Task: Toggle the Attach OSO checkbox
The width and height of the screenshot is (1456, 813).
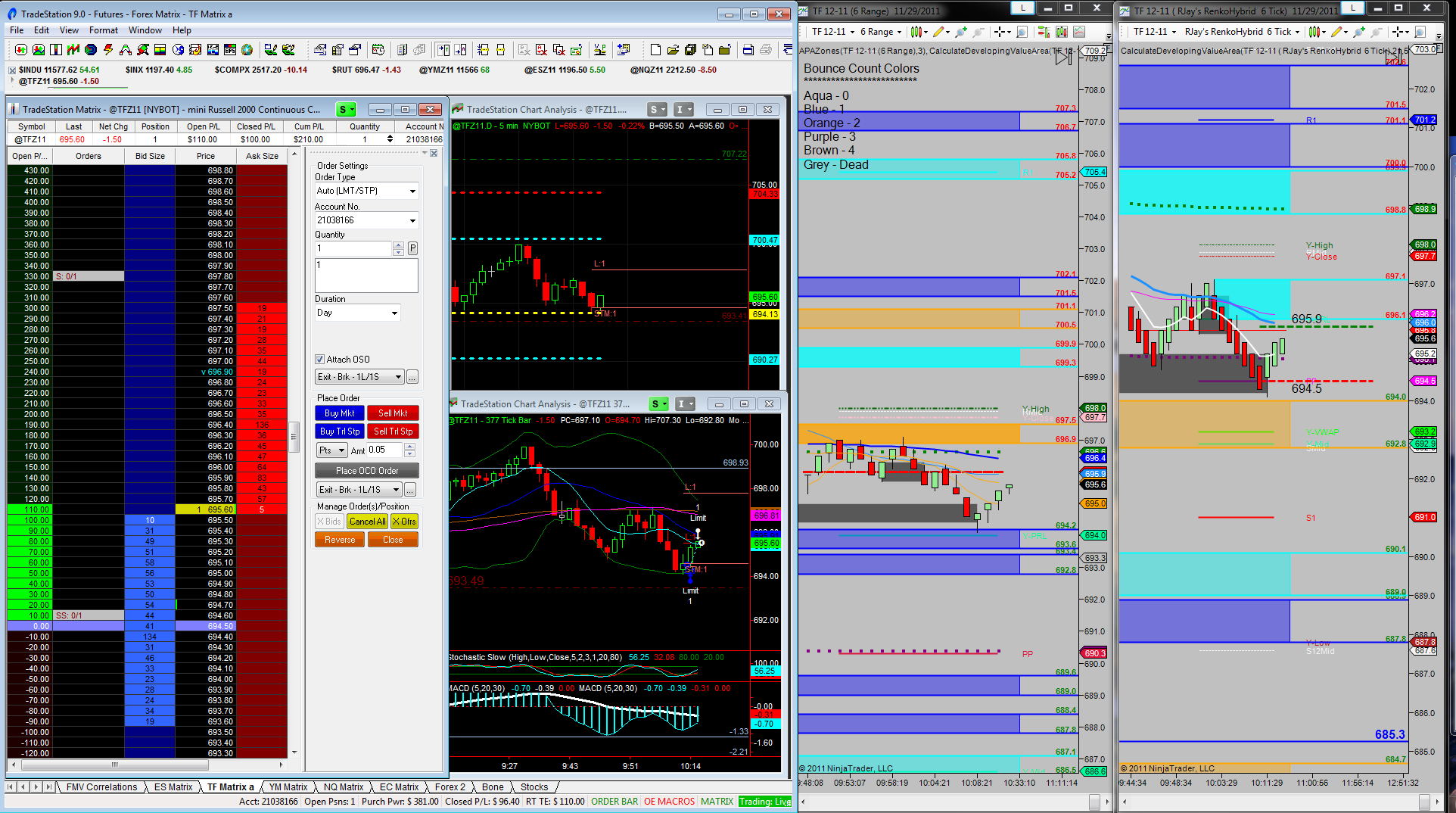Action: coord(319,360)
